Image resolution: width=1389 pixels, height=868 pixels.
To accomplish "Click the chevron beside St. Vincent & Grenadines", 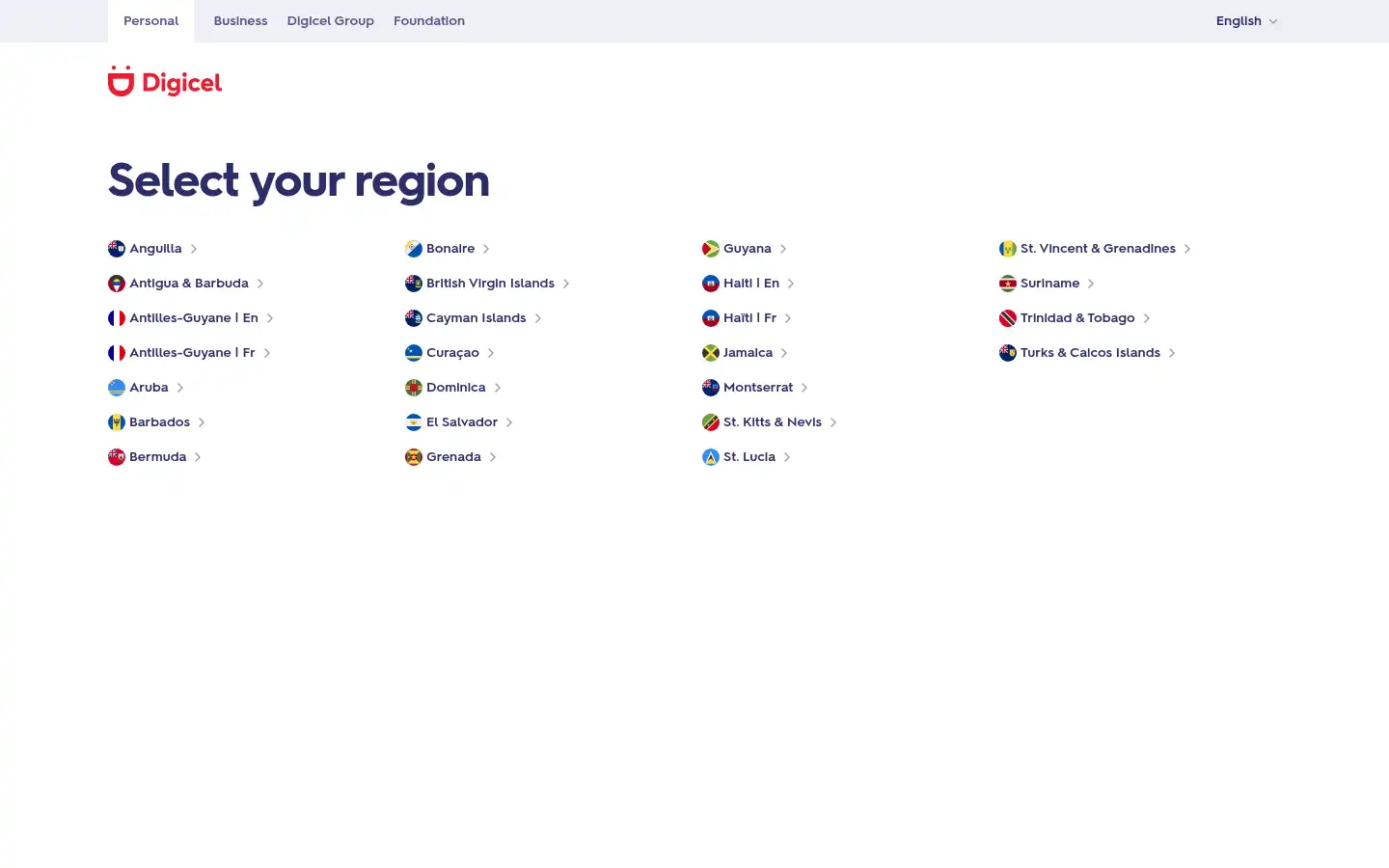I will [1187, 249].
